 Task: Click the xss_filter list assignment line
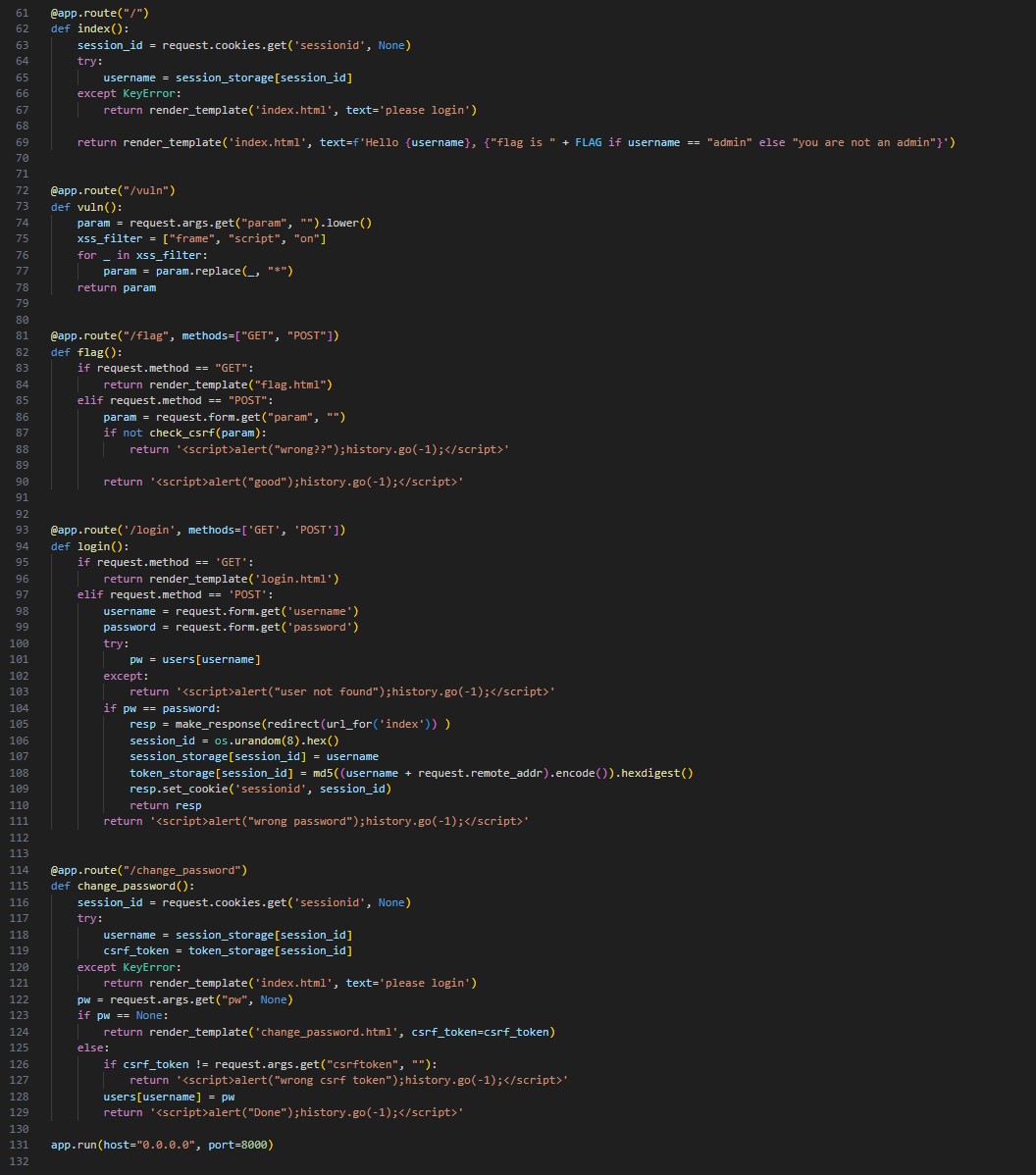click(x=202, y=238)
